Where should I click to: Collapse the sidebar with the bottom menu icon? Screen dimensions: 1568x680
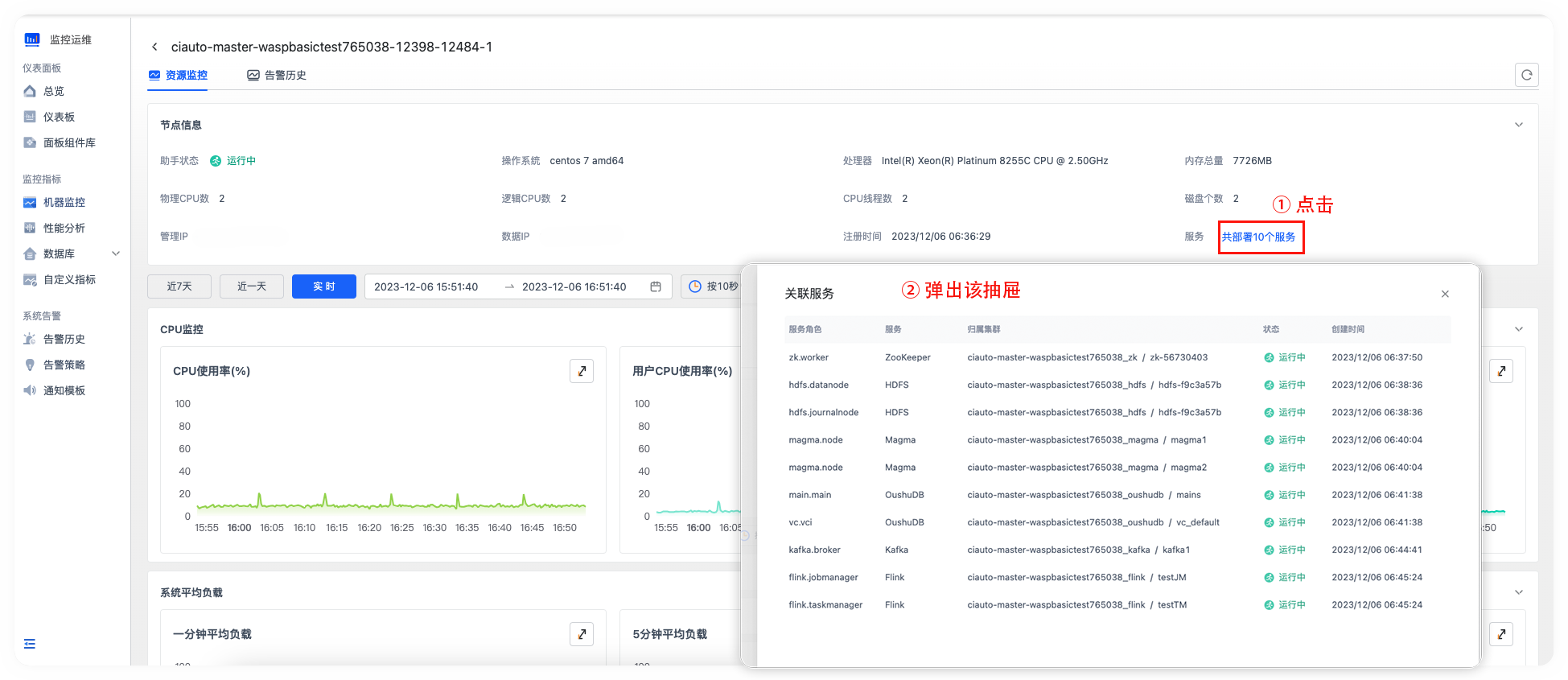click(30, 644)
